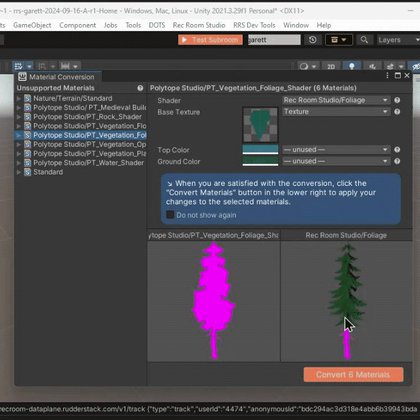Click the help icon next to Shader dropdown
The width and height of the screenshot is (420, 420).
[x=397, y=100]
